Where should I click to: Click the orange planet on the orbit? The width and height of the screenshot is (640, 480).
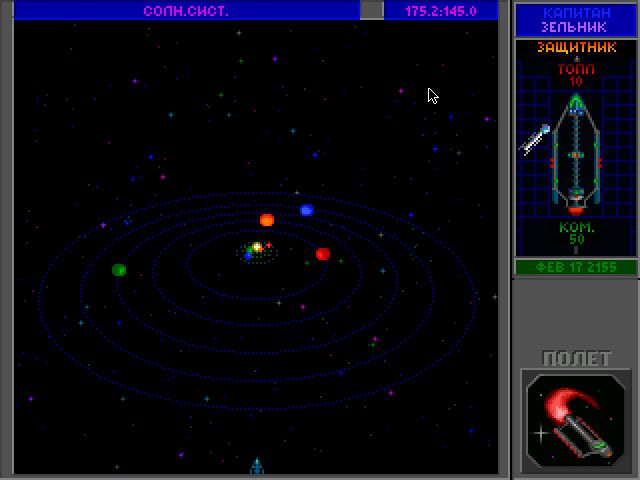coord(267,220)
